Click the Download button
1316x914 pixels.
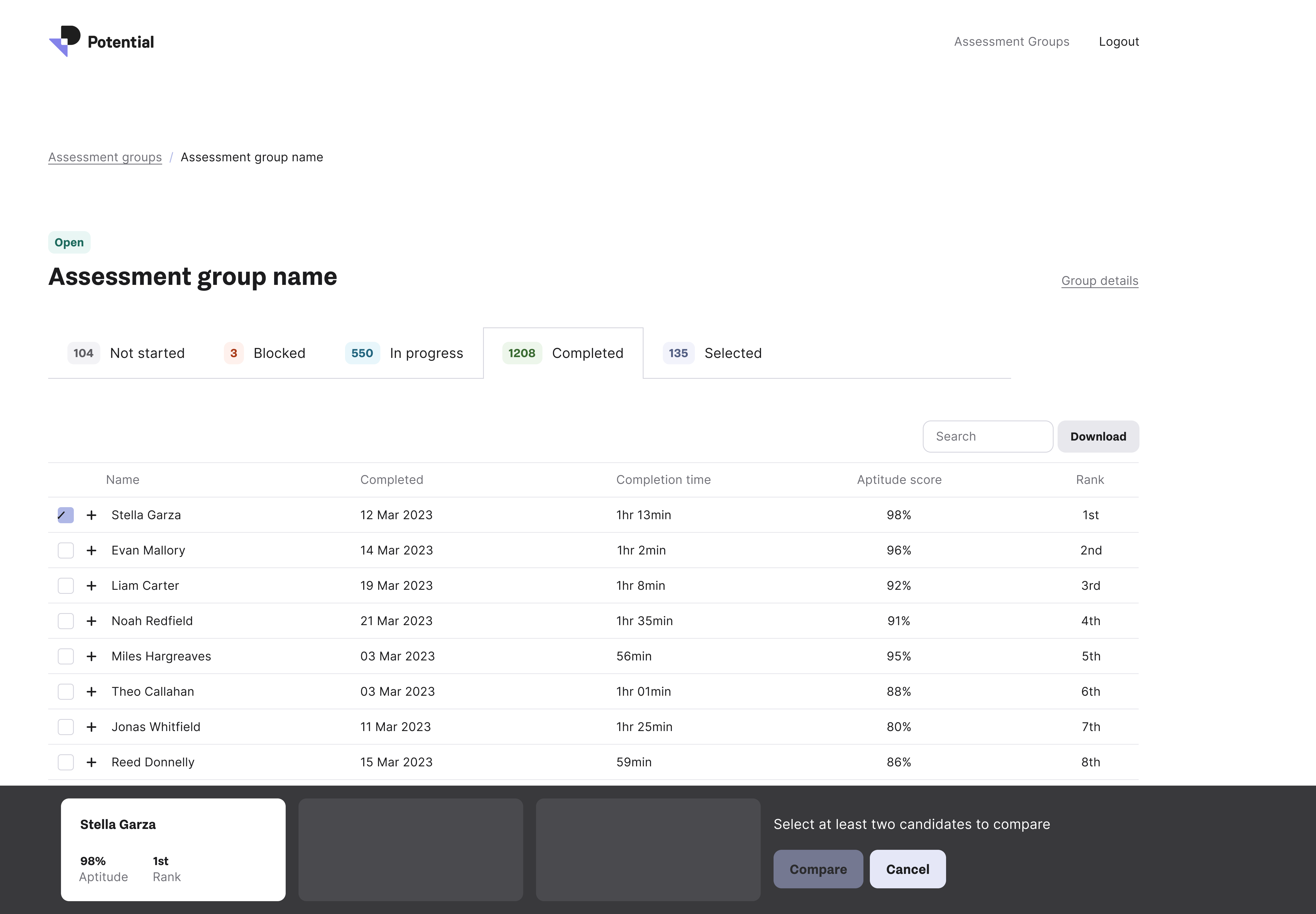tap(1098, 436)
